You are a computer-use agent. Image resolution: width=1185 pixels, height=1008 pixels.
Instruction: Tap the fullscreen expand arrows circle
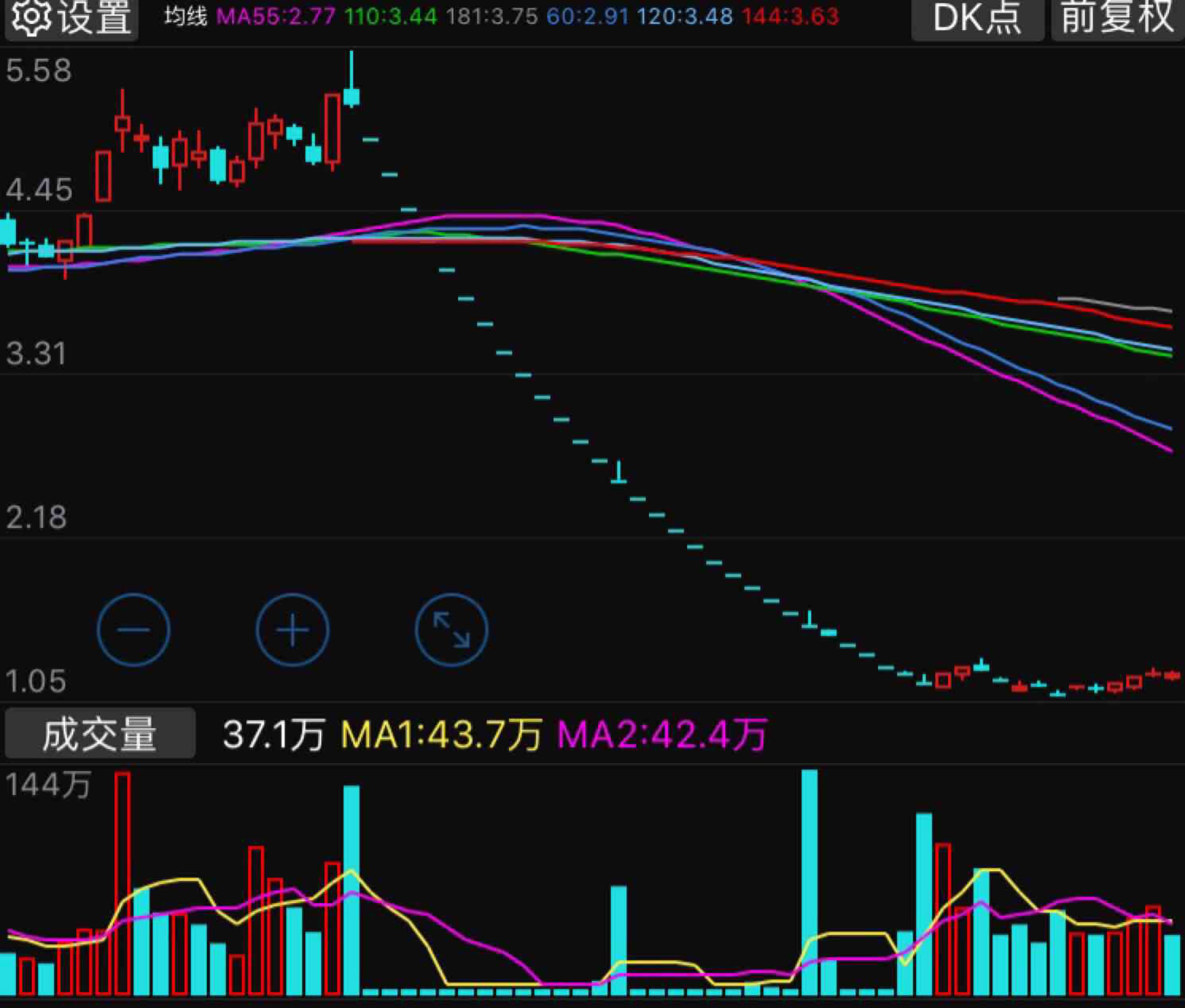click(x=451, y=630)
